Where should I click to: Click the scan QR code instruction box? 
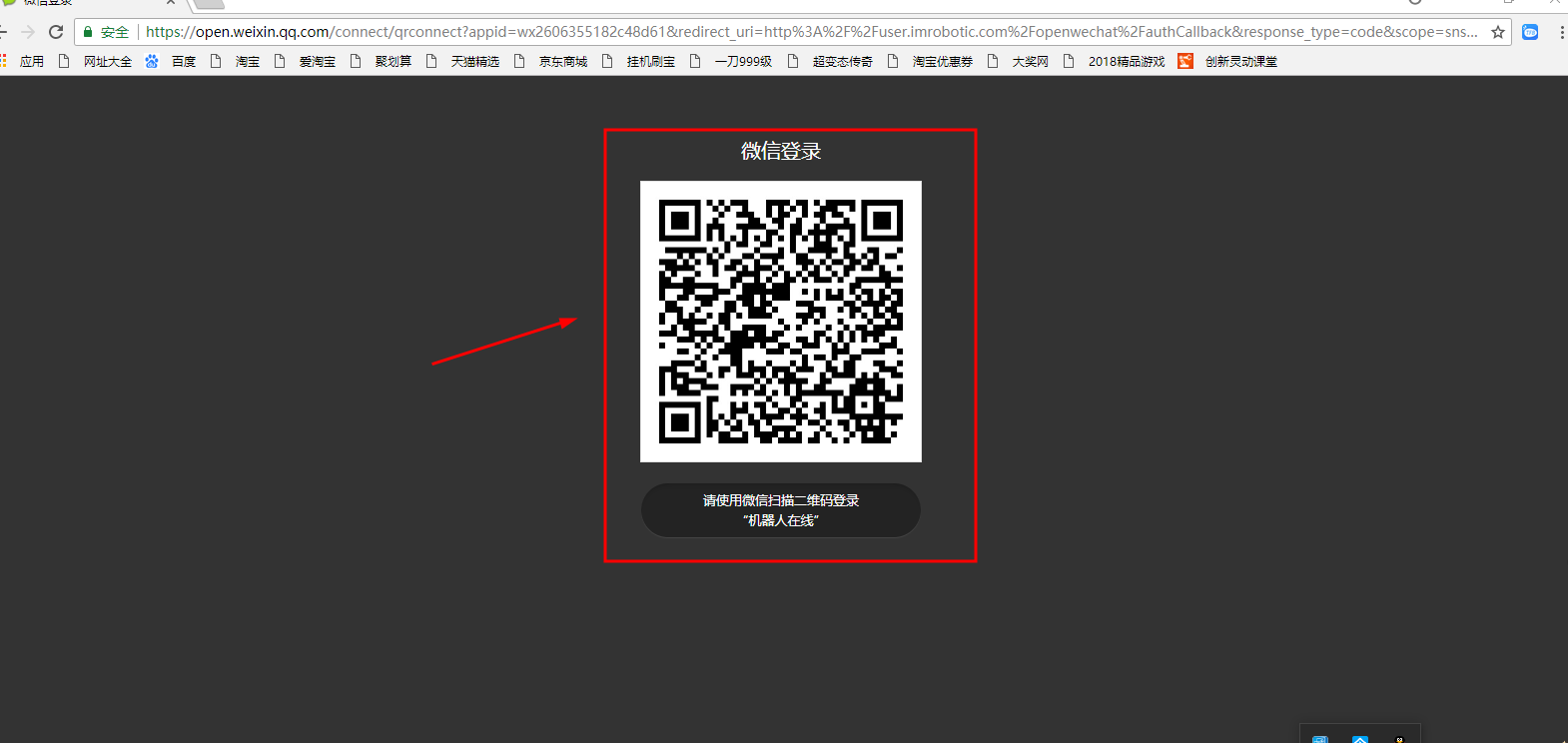[780, 510]
